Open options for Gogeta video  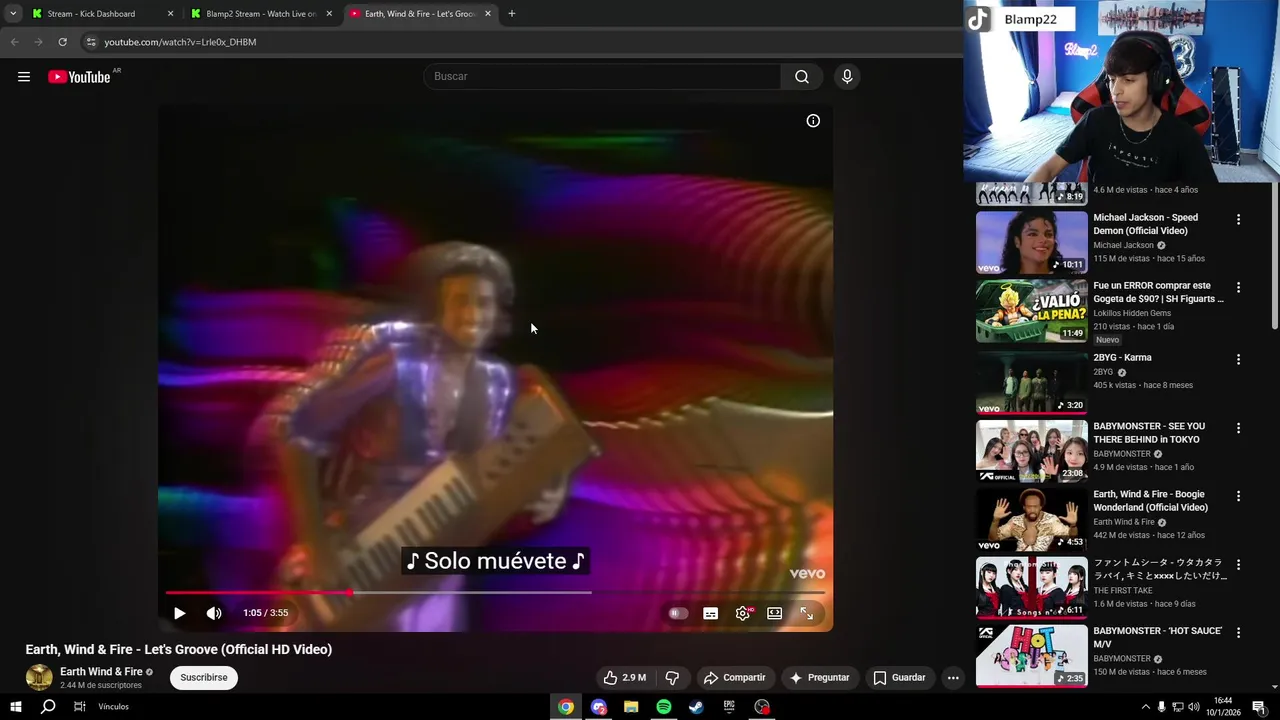1238,287
